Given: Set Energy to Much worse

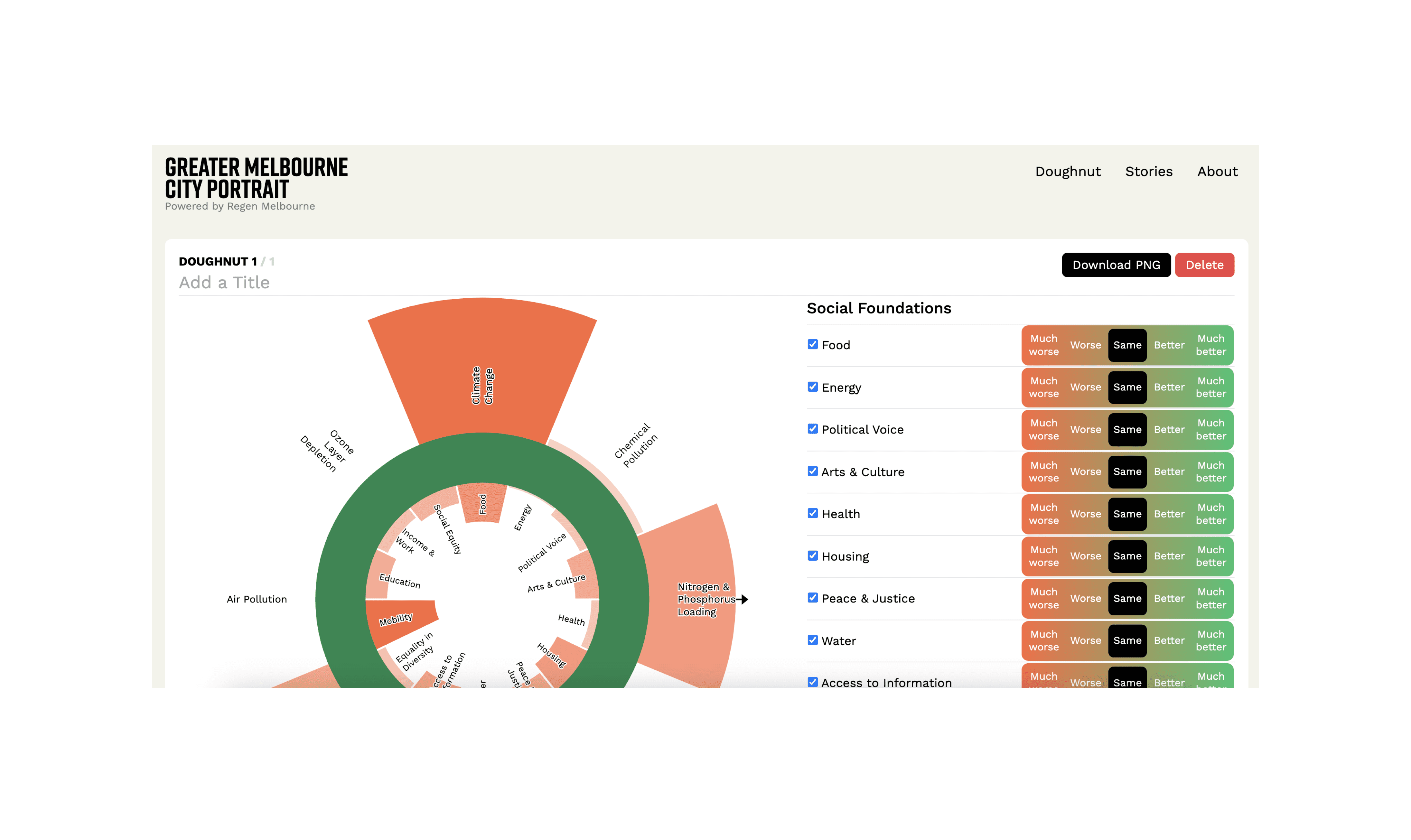Looking at the screenshot, I should pyautogui.click(x=1044, y=387).
